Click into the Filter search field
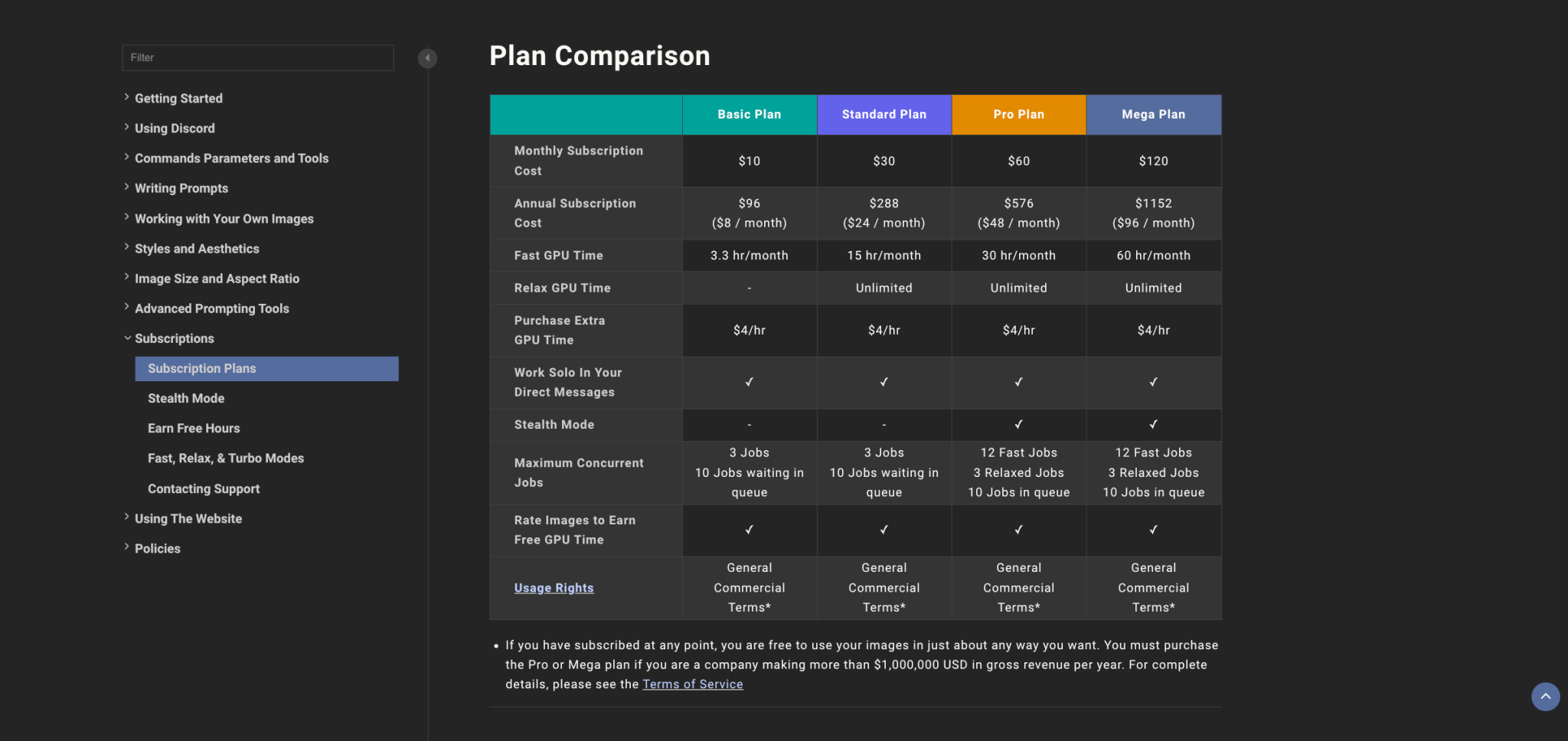1568x741 pixels. [x=257, y=58]
